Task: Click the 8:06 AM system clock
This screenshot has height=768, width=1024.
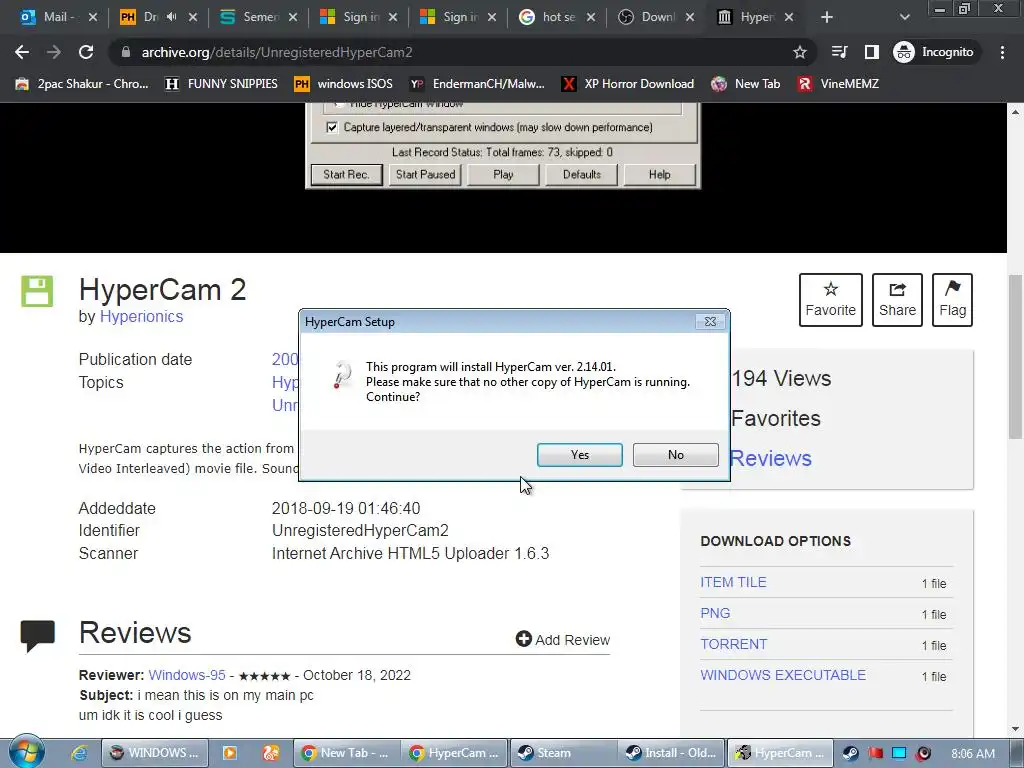Action: (x=973, y=753)
